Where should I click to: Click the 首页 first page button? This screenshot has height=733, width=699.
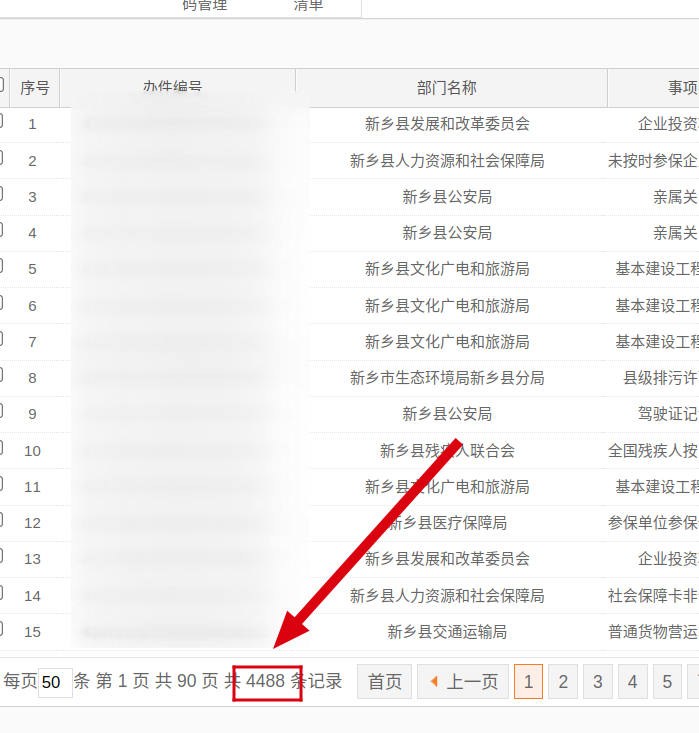384,682
